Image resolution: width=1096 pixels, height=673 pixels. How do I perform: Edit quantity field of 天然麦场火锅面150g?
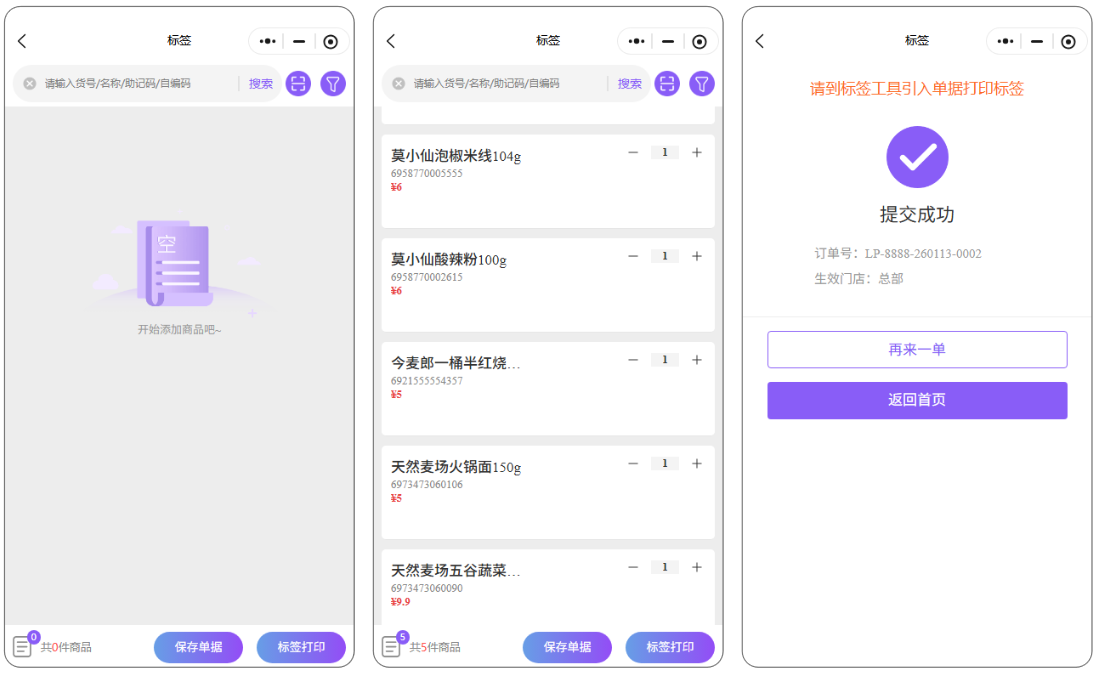665,463
